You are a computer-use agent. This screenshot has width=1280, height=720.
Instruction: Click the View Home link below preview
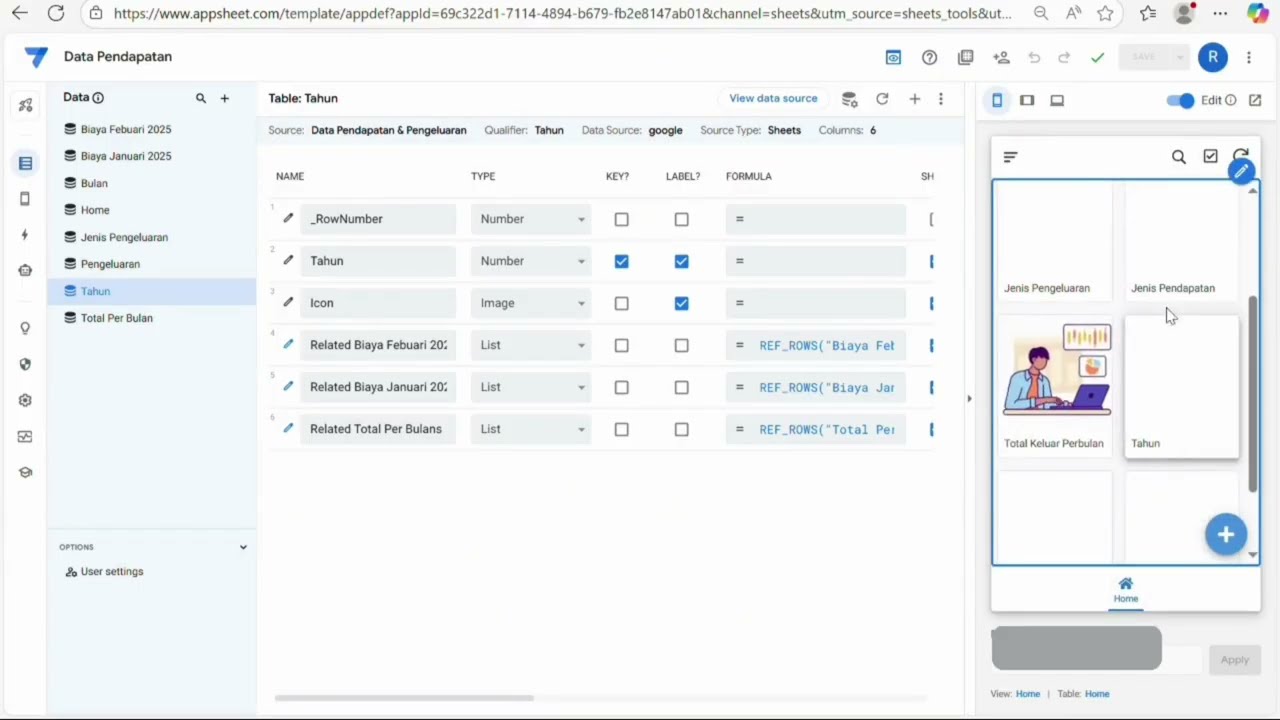point(1028,694)
